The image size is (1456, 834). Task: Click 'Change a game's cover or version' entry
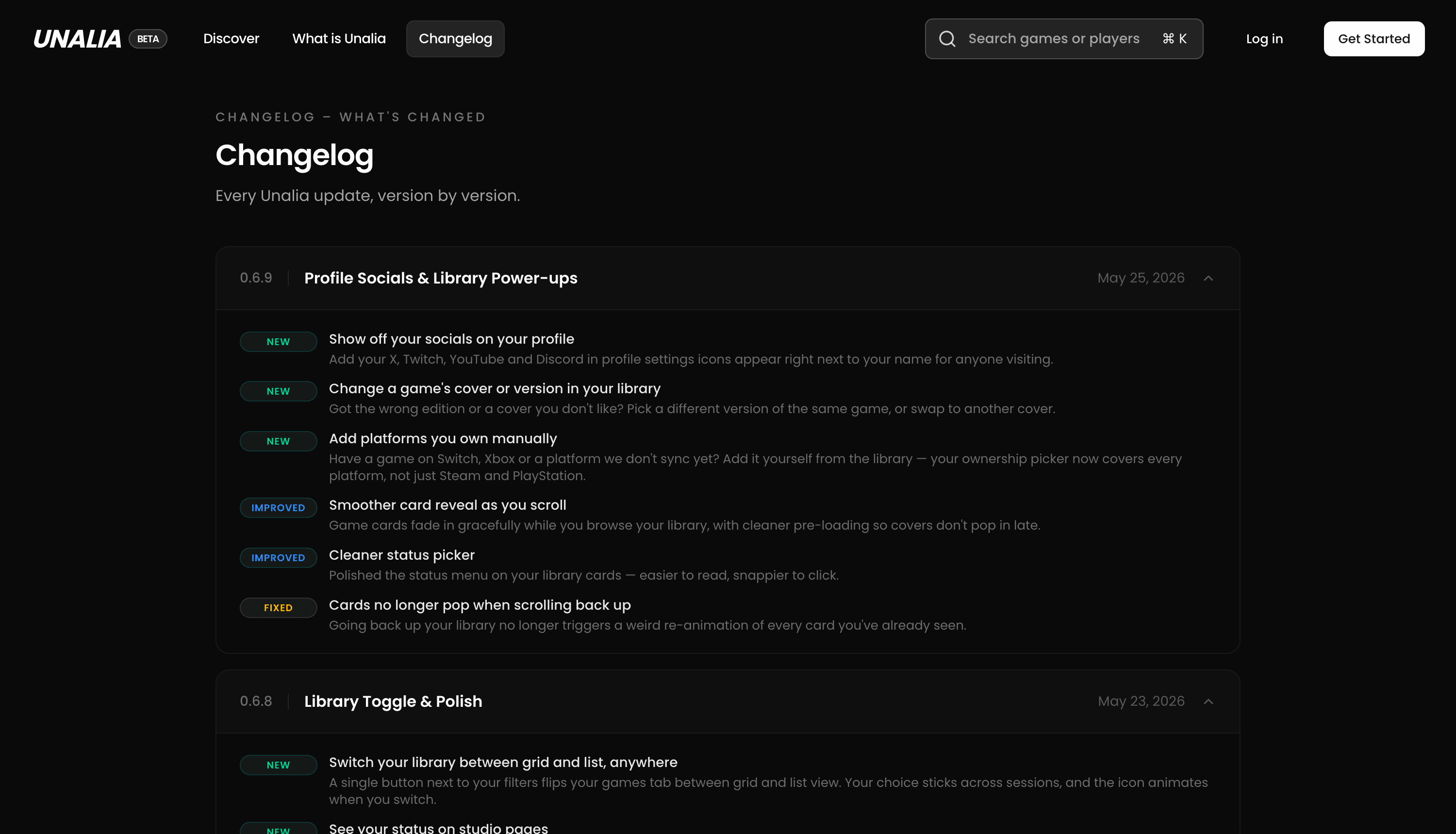[495, 388]
